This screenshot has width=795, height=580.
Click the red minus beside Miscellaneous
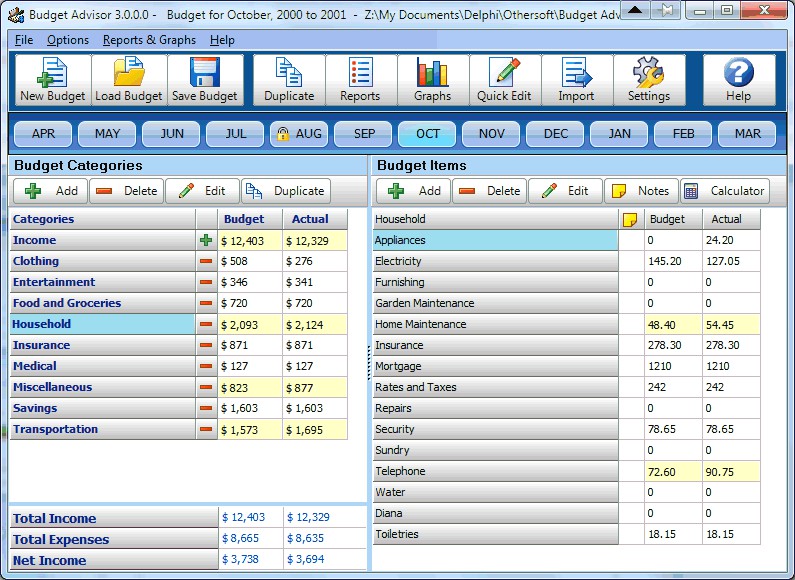[206, 387]
